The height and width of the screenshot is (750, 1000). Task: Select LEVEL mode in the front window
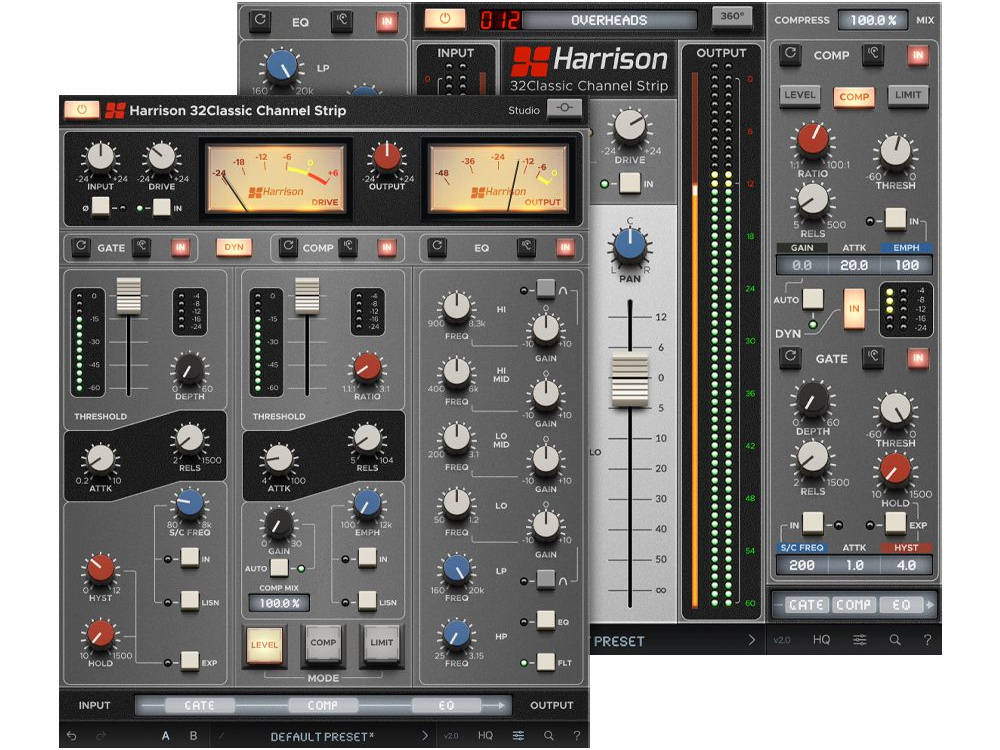pyautogui.click(x=263, y=645)
